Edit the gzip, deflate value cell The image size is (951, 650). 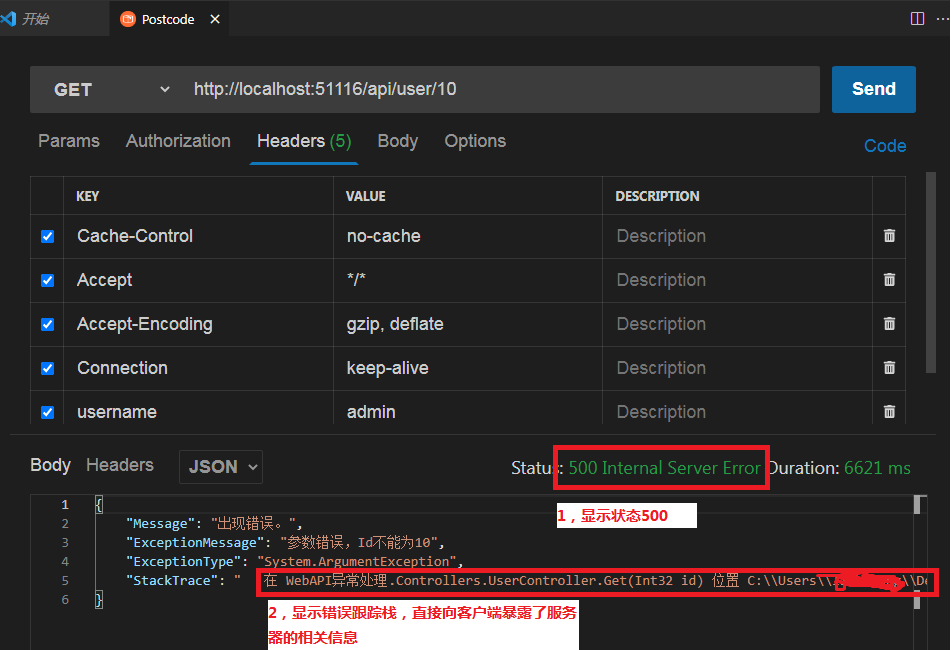468,324
